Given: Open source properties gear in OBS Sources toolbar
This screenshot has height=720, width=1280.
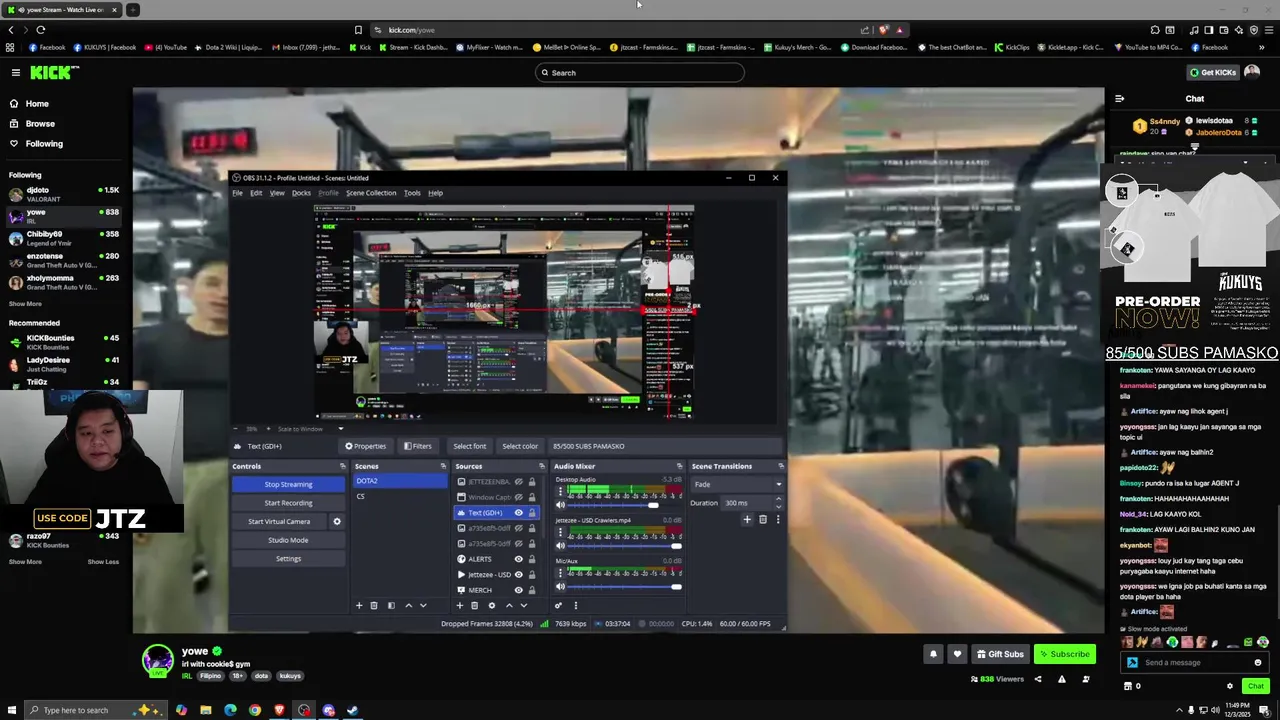Looking at the screenshot, I should tap(491, 605).
